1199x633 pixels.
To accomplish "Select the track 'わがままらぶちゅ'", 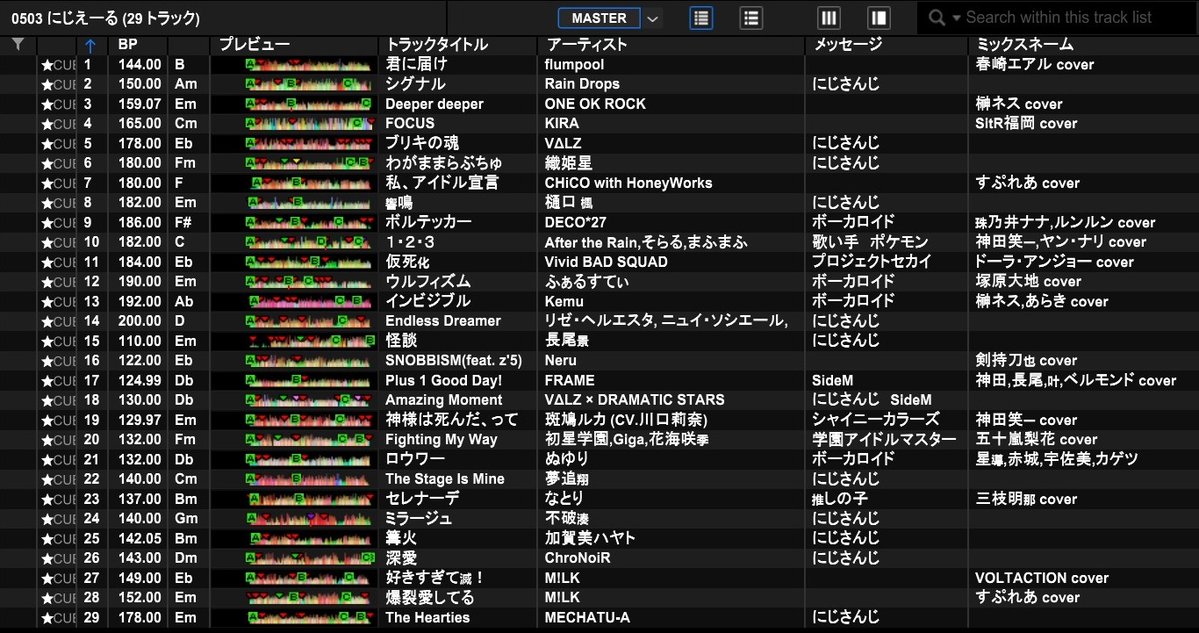I will click(x=444, y=164).
